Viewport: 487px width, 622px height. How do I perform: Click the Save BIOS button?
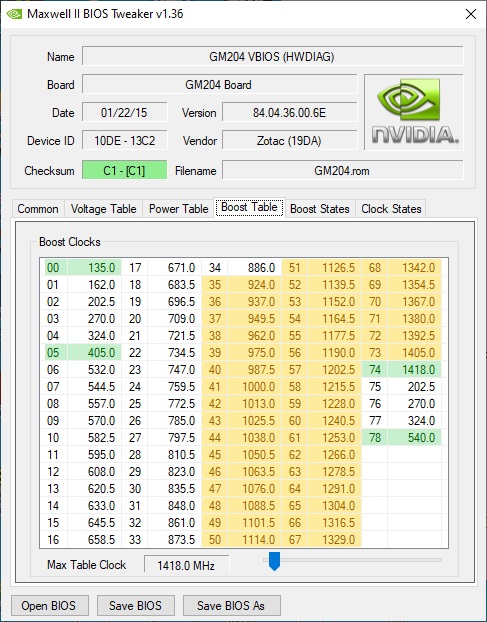[136, 606]
